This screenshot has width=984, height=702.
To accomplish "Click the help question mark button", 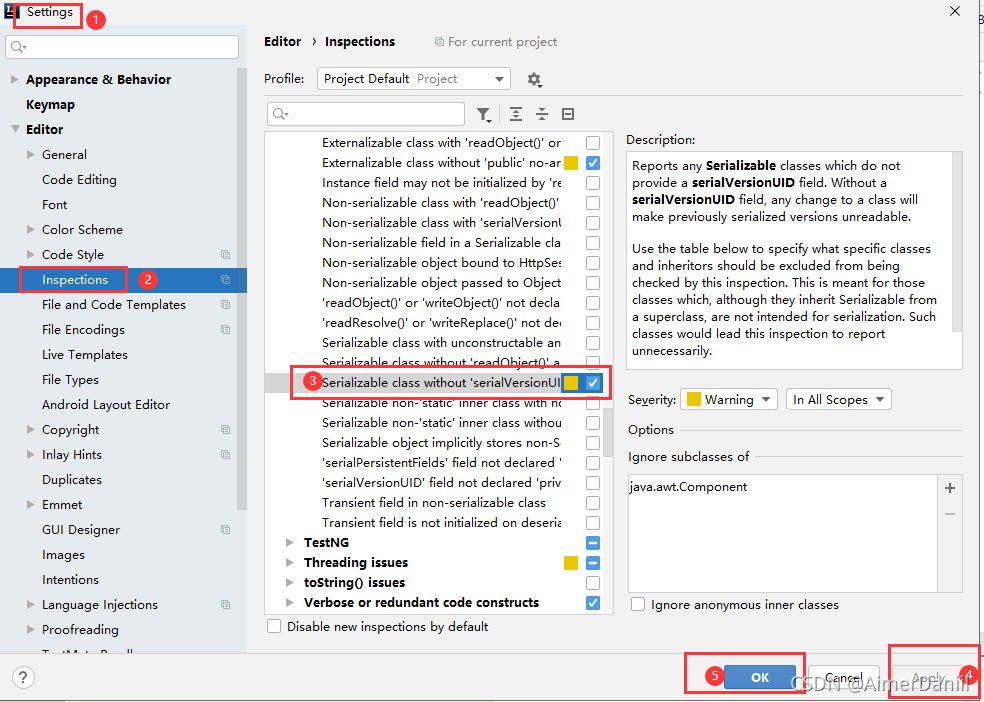I will 23,677.
